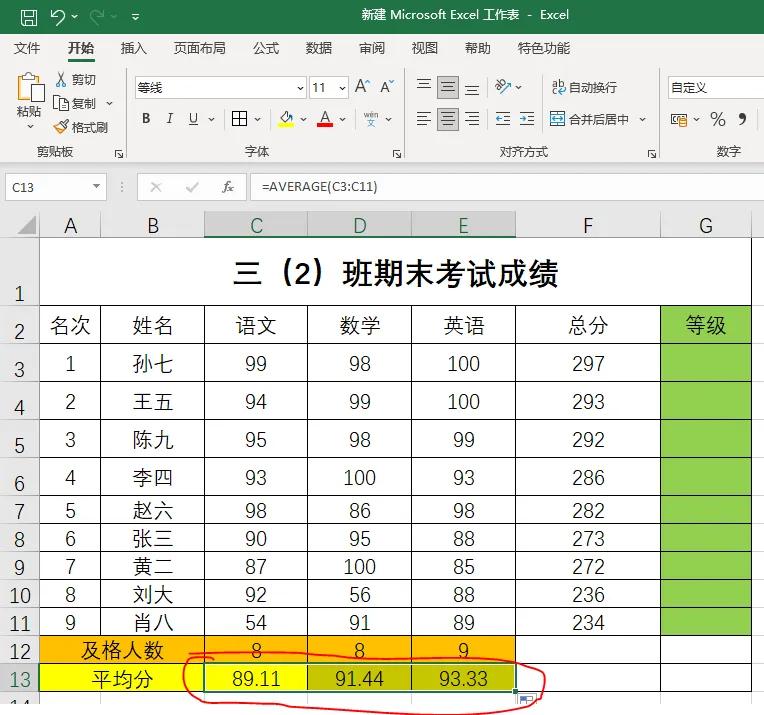This screenshot has height=715, width=764.
Task: Click the increase indent icon
Action: coord(527,118)
